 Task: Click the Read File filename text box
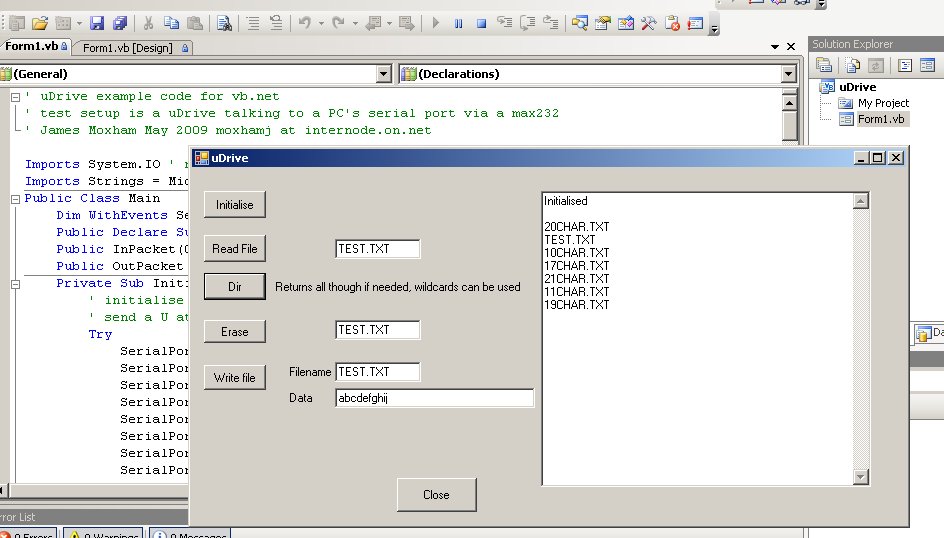pos(377,249)
